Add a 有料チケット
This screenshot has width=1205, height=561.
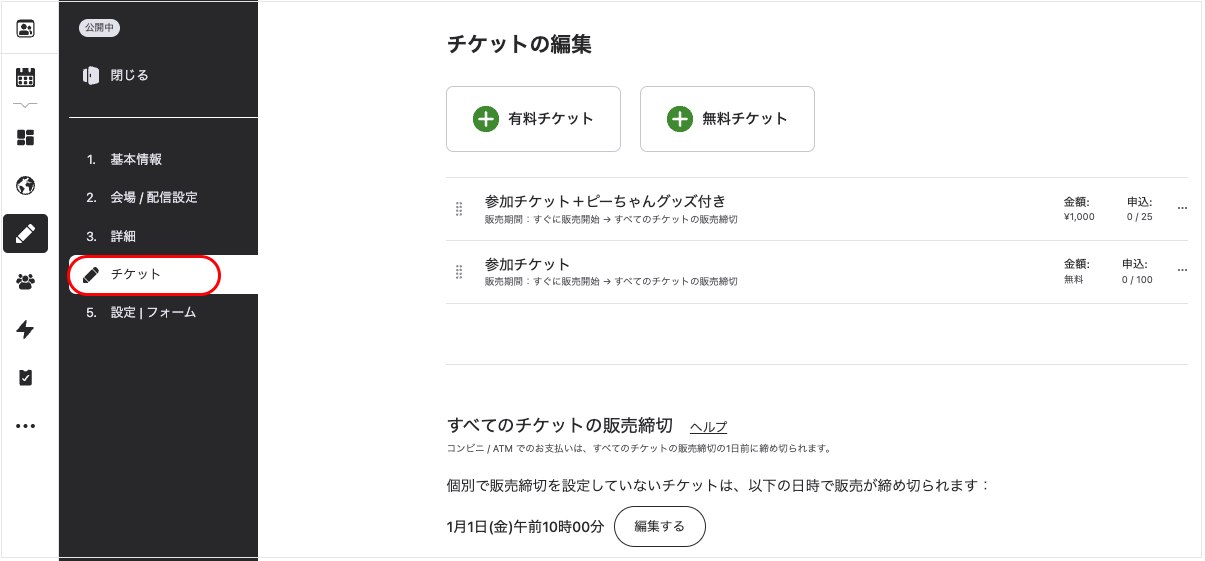533,119
